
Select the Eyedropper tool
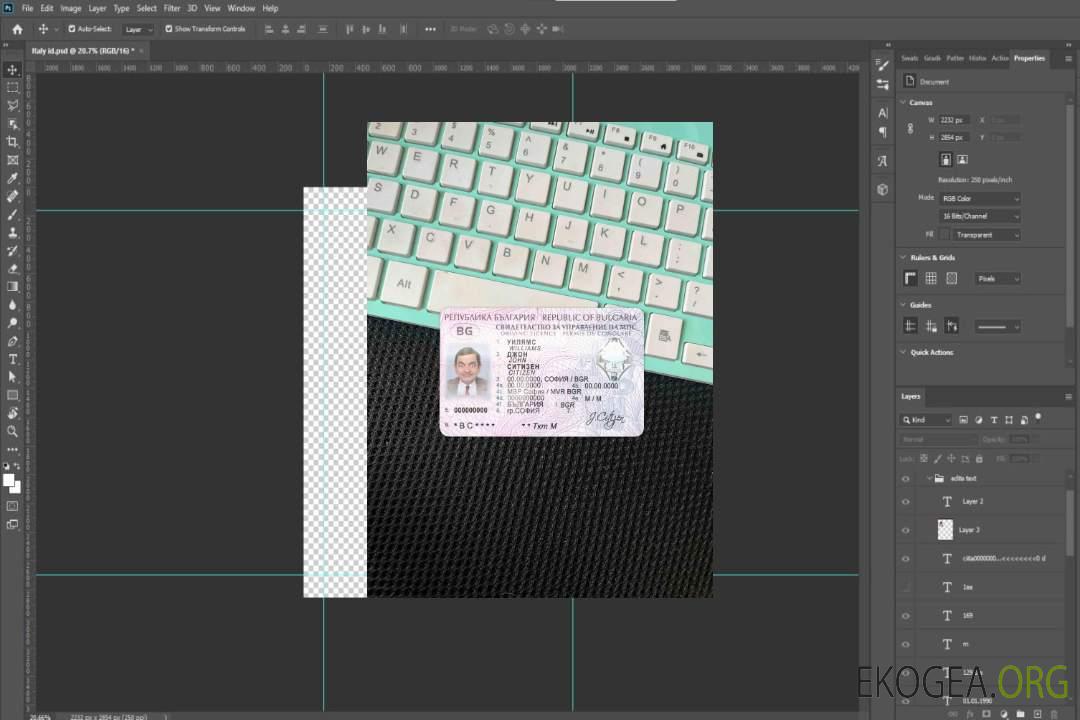point(12,178)
